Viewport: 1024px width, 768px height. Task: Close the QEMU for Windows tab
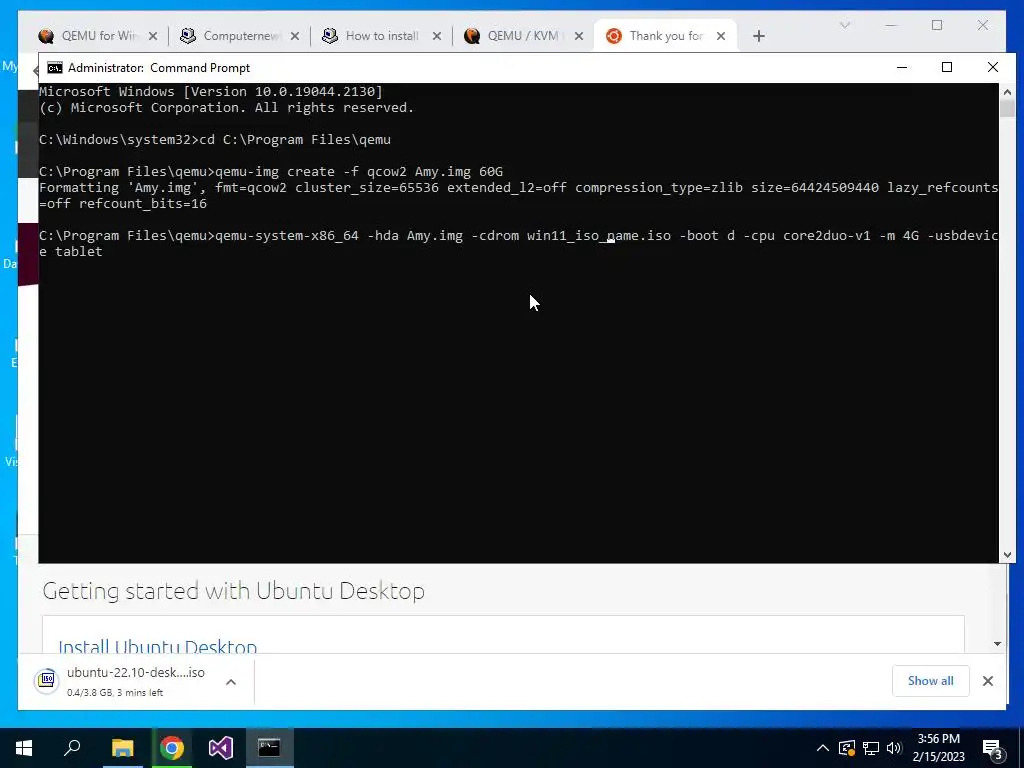pos(153,36)
